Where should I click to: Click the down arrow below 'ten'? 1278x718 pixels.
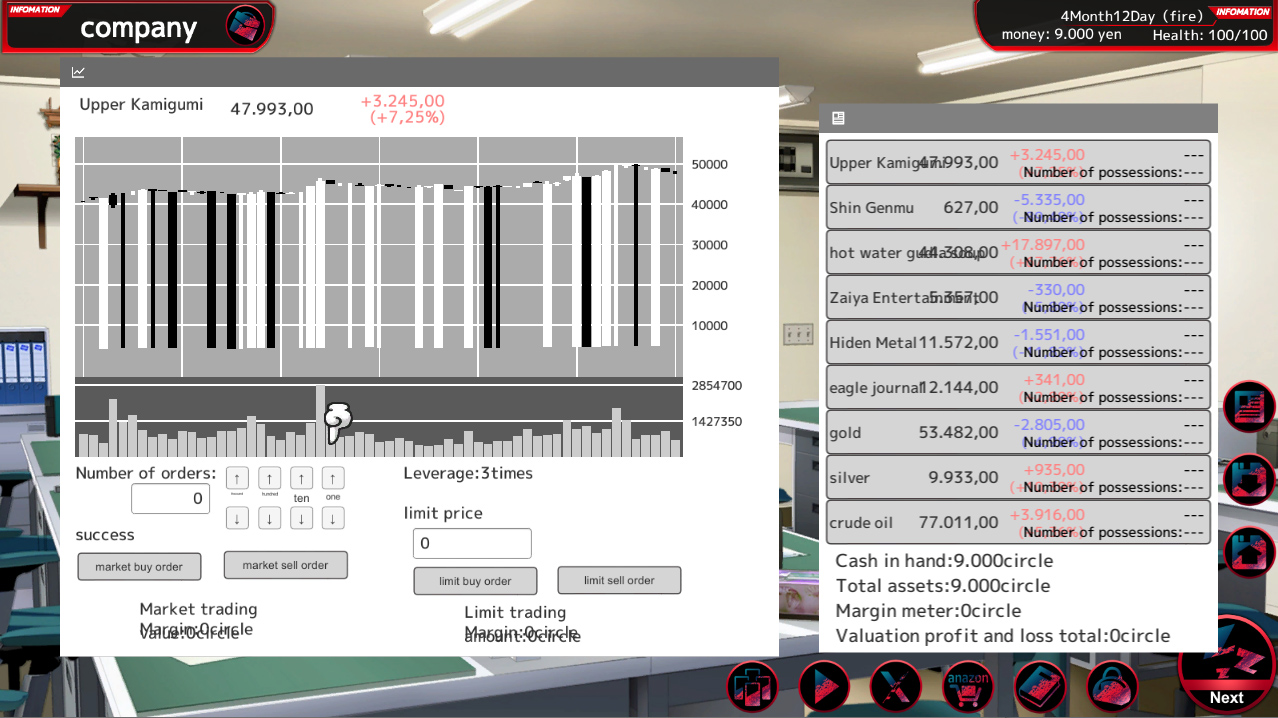[x=301, y=518]
